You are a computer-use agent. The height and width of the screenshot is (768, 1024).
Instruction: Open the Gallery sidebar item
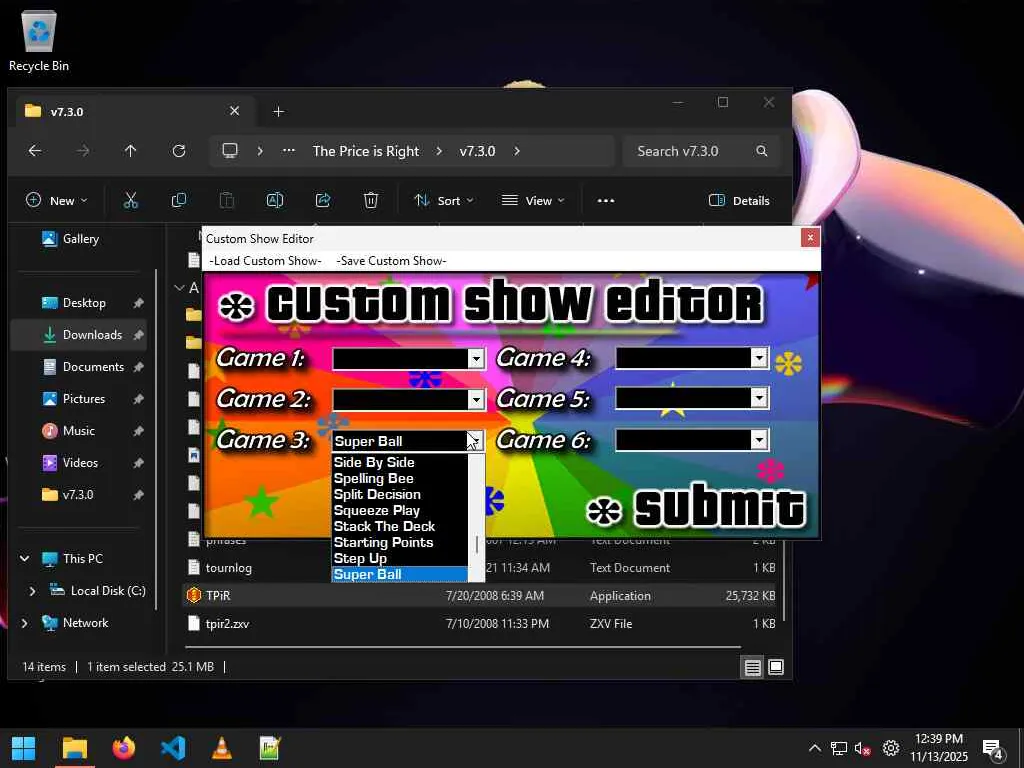[x=78, y=239]
